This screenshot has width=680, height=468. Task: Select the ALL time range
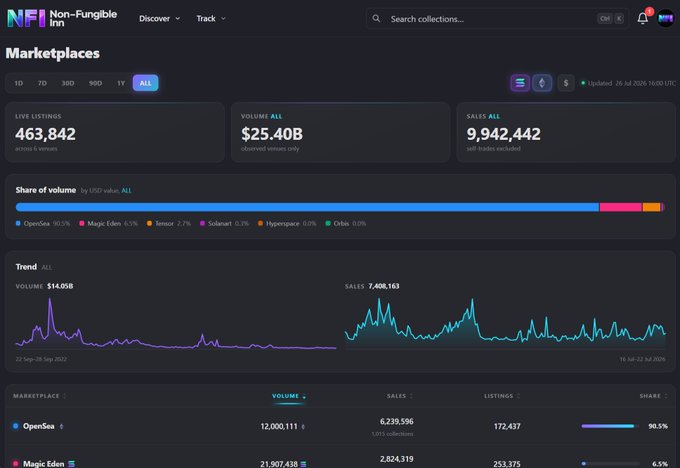tap(146, 83)
